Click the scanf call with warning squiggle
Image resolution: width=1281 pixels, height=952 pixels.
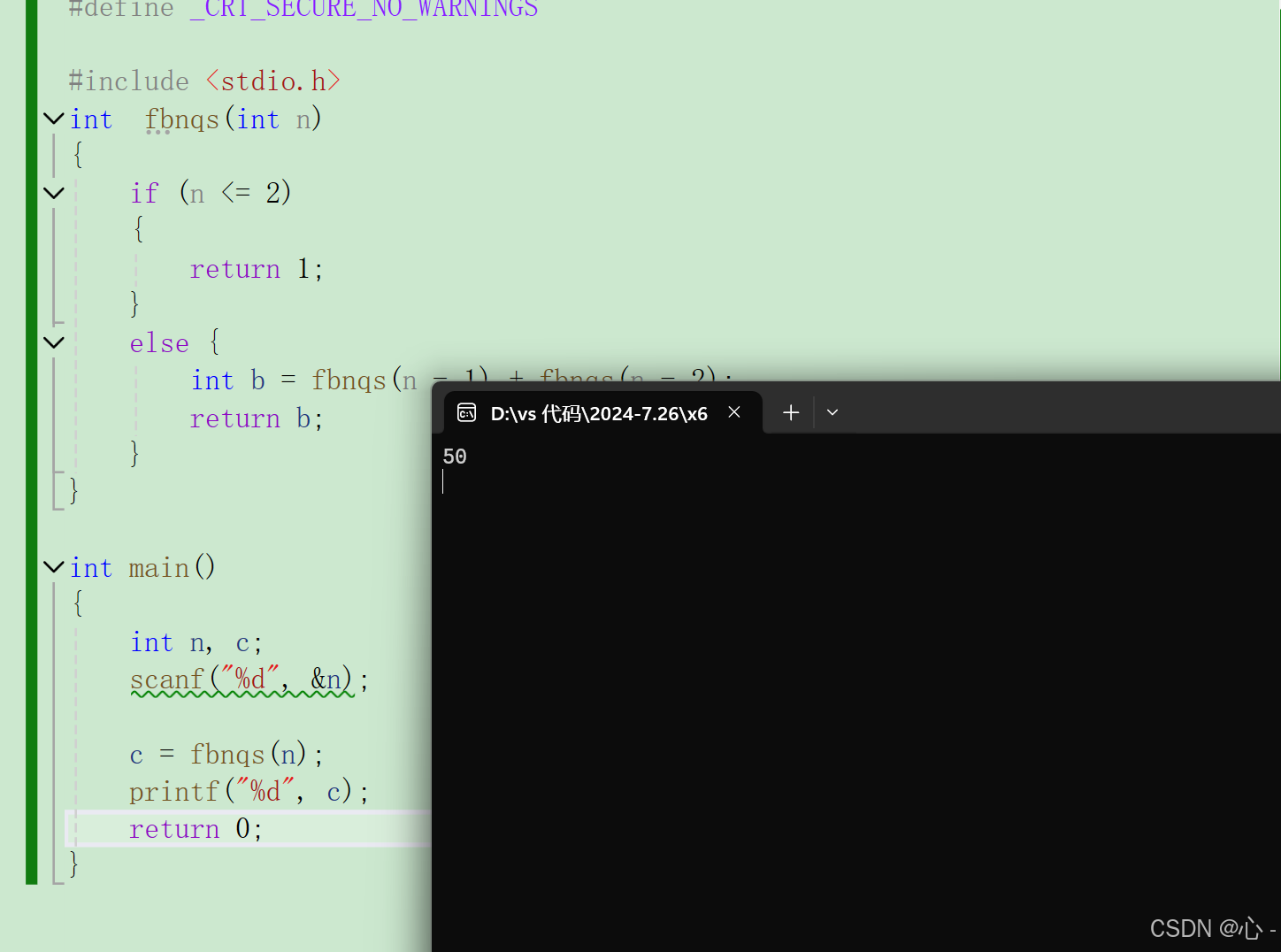(249, 680)
